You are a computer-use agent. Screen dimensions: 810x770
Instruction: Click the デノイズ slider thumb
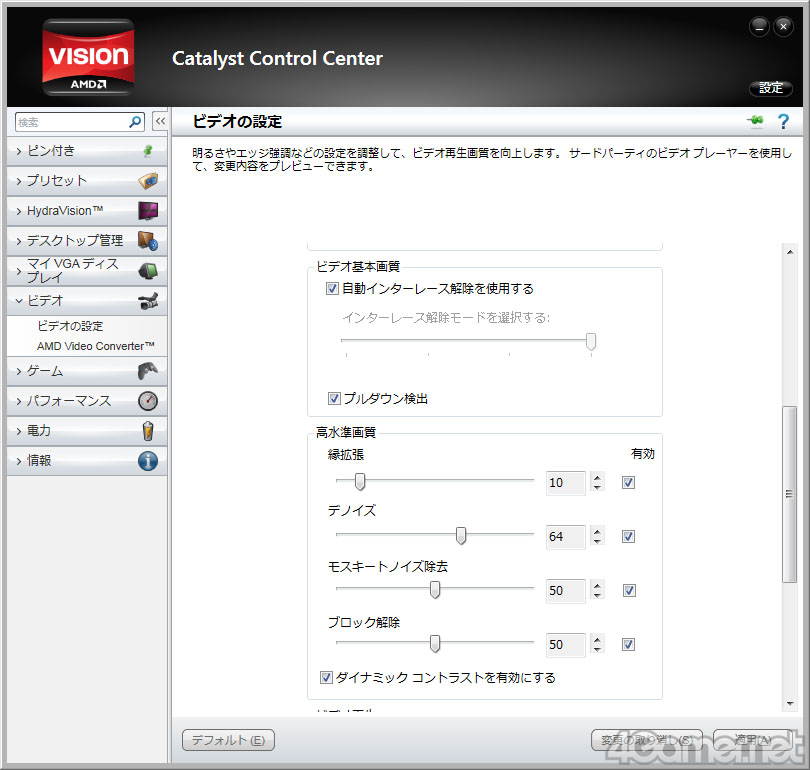[x=461, y=536]
